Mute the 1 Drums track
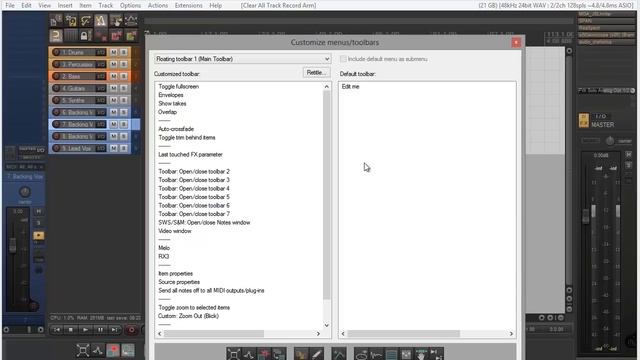 tap(113, 52)
